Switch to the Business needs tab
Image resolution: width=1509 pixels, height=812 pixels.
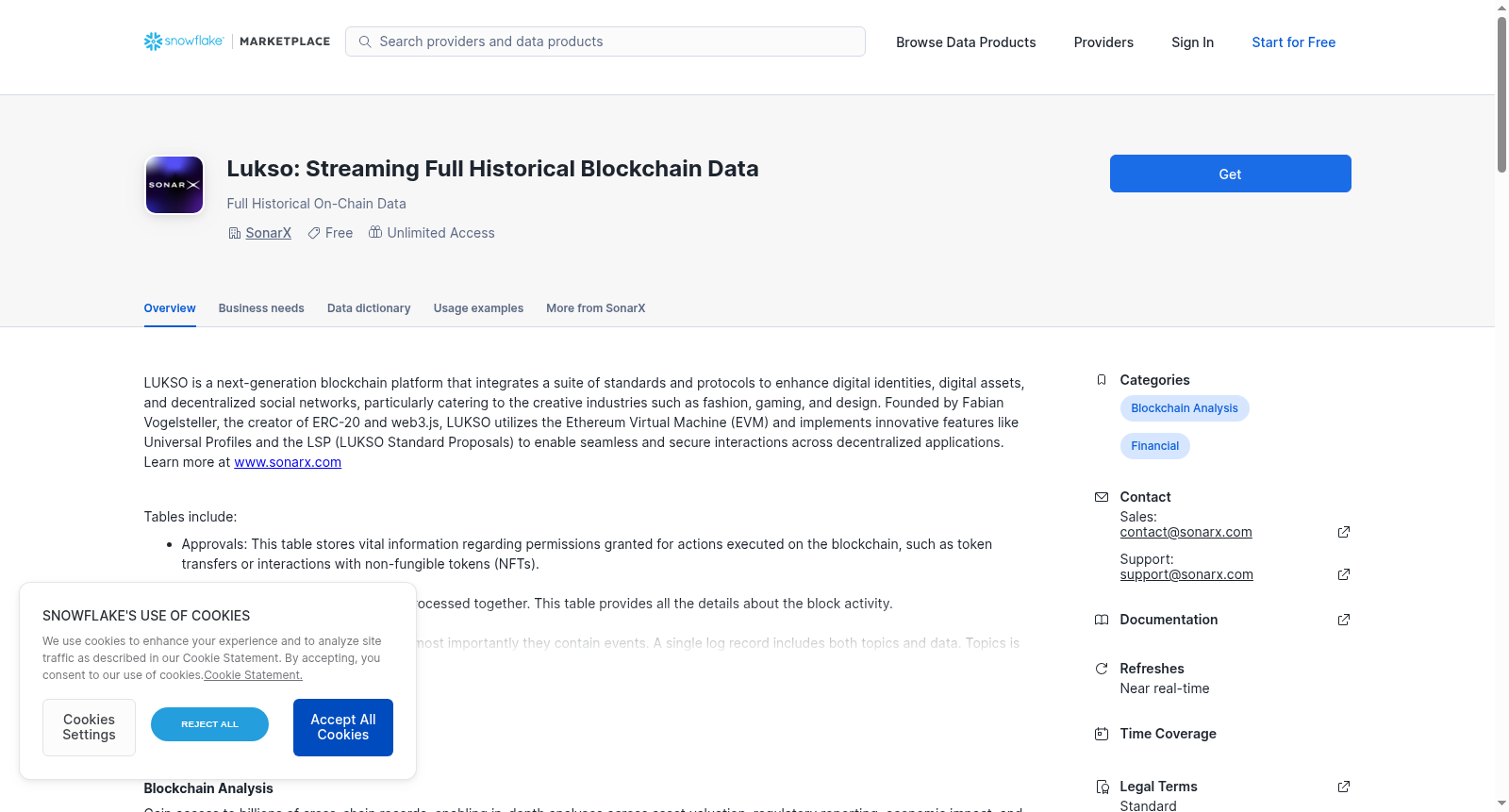[x=261, y=308]
